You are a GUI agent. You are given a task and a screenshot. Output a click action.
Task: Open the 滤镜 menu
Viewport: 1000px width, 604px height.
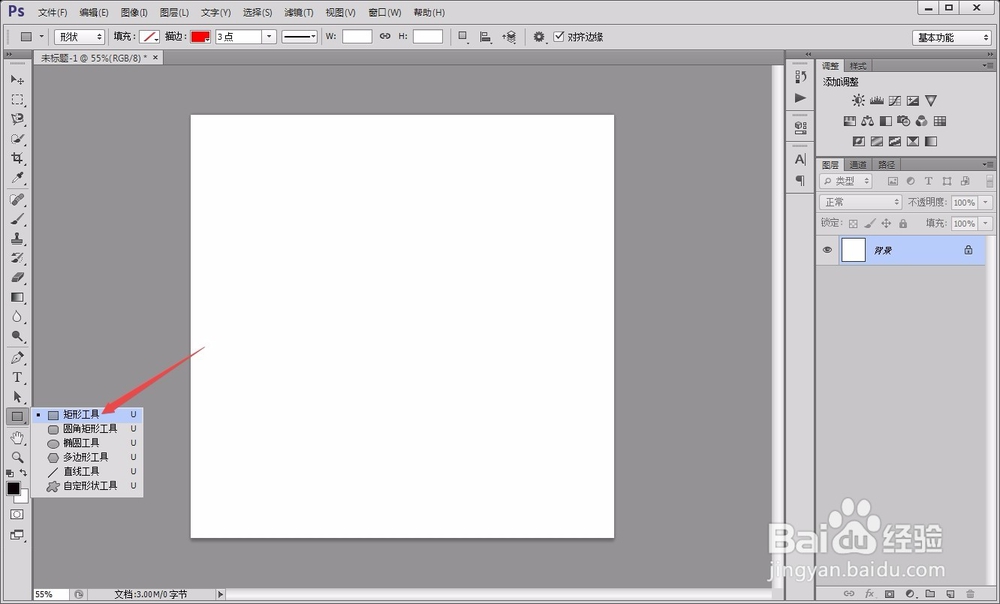(x=298, y=12)
